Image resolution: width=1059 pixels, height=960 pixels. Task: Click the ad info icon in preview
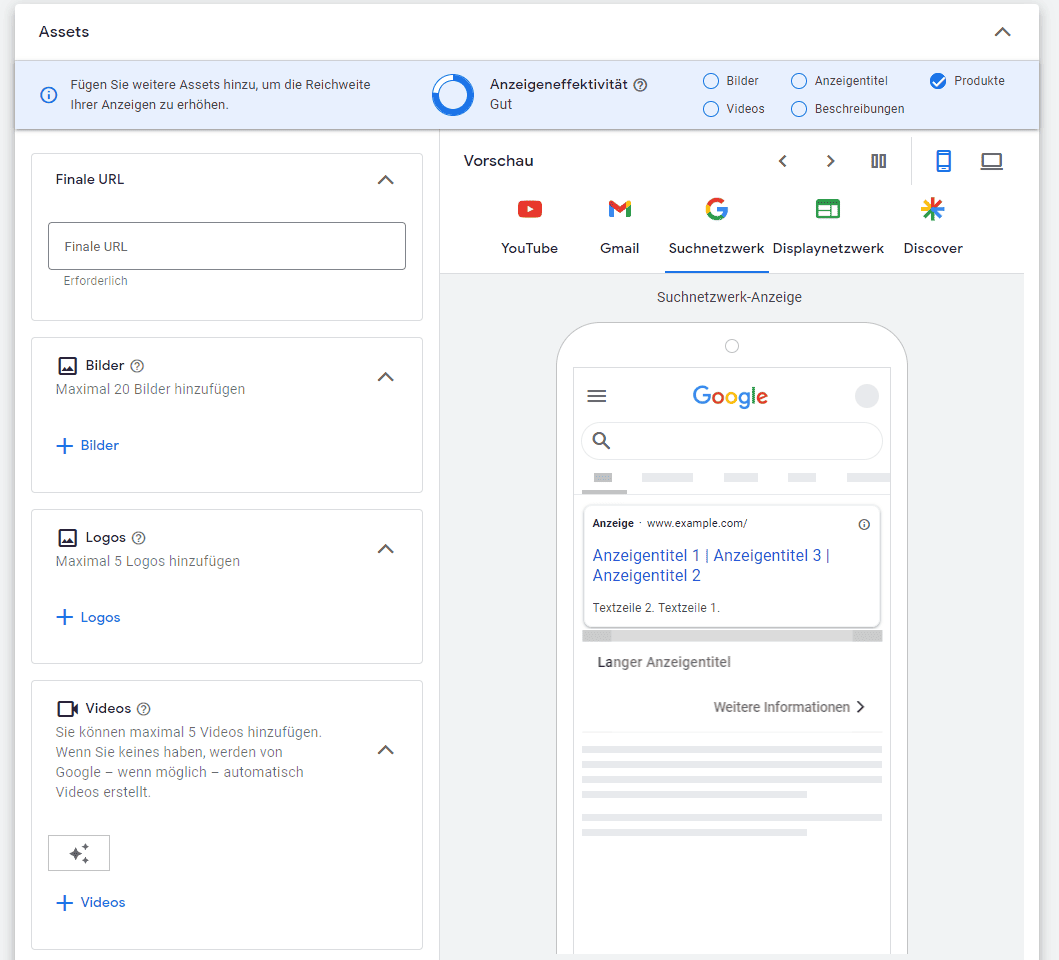click(864, 524)
